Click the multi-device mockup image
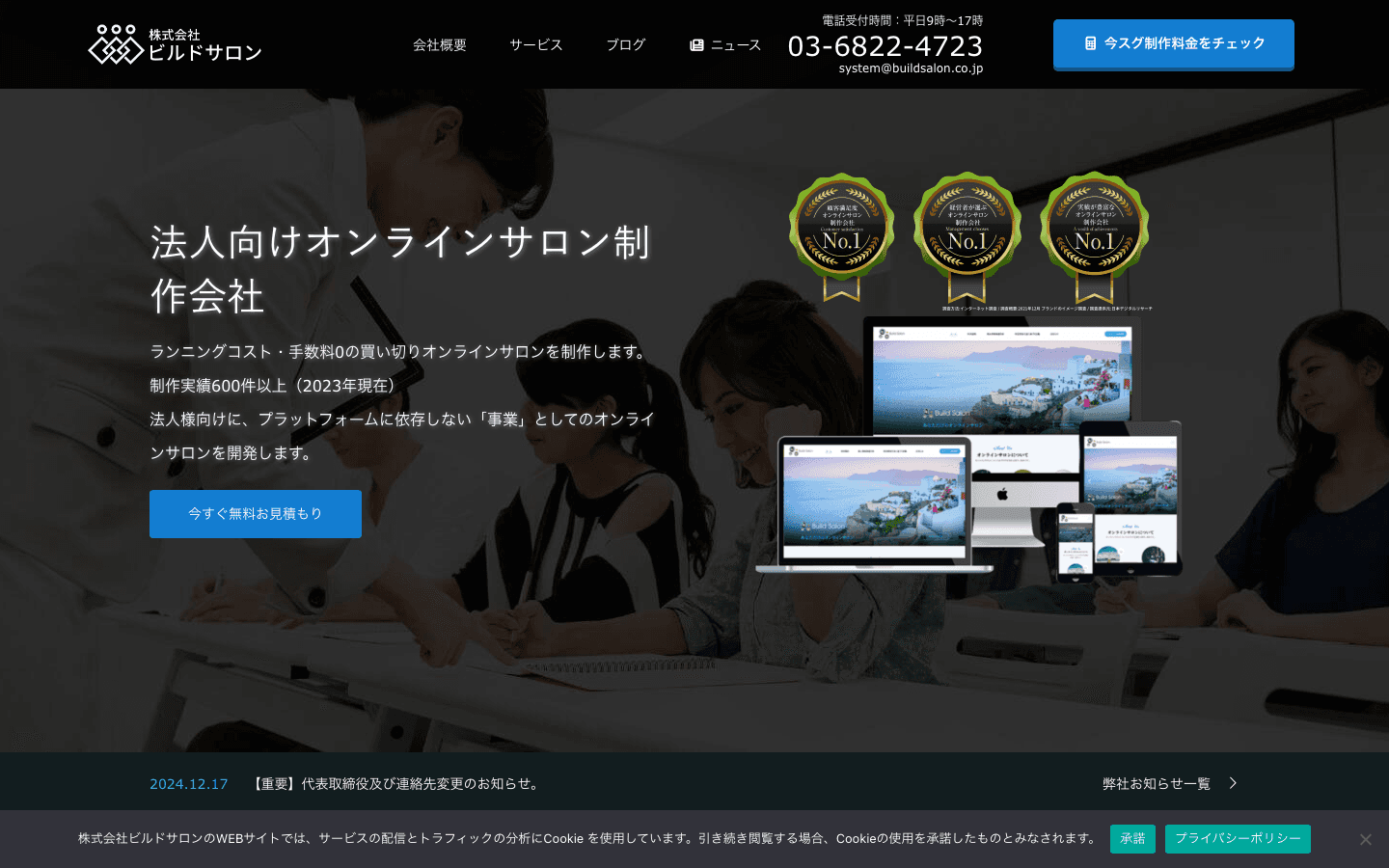The height and width of the screenshot is (868, 1389). tap(968, 449)
